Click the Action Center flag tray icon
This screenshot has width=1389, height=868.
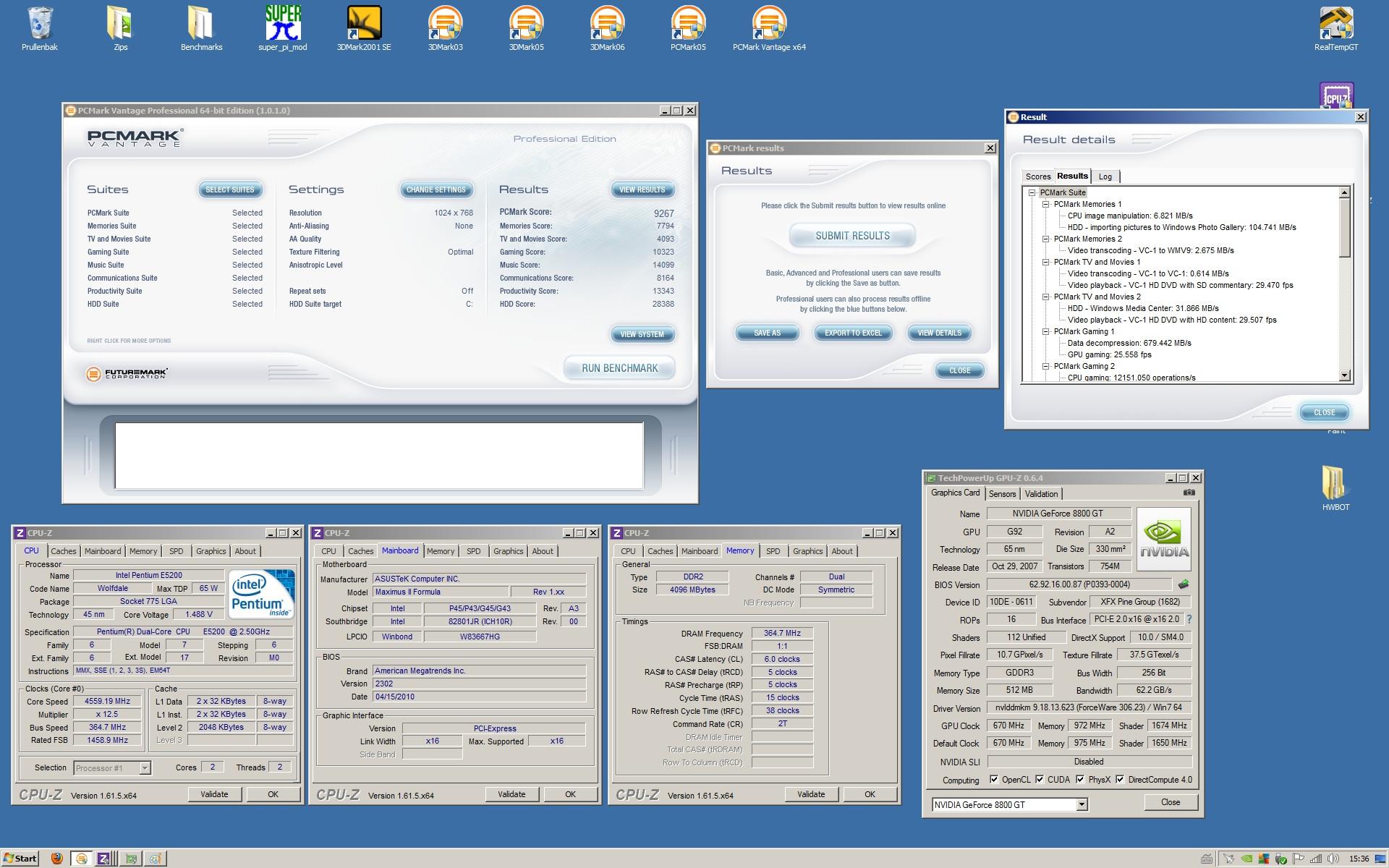(1299, 859)
